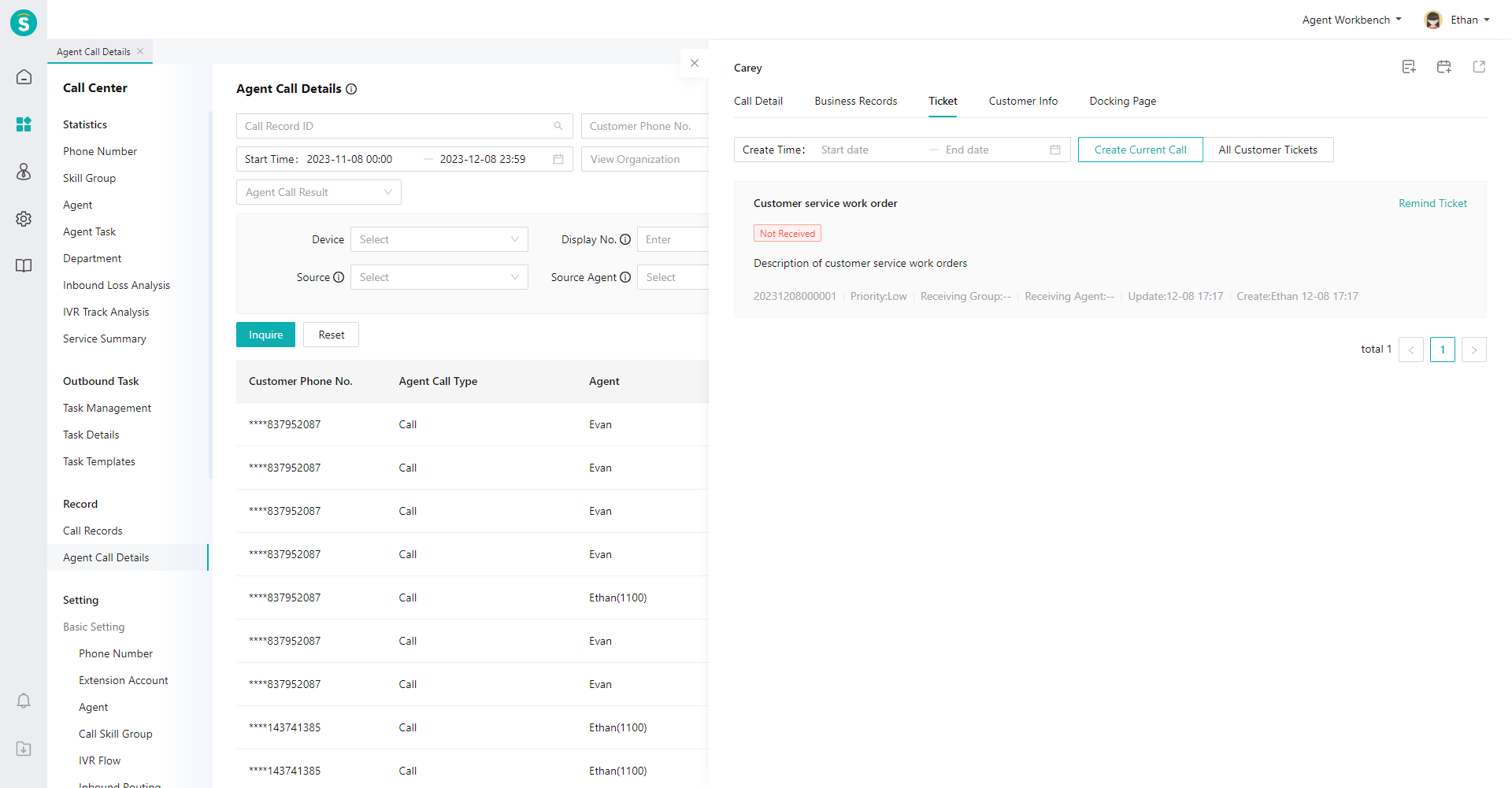Go to next page of tickets
This screenshot has width=1512, height=788.
1474,350
